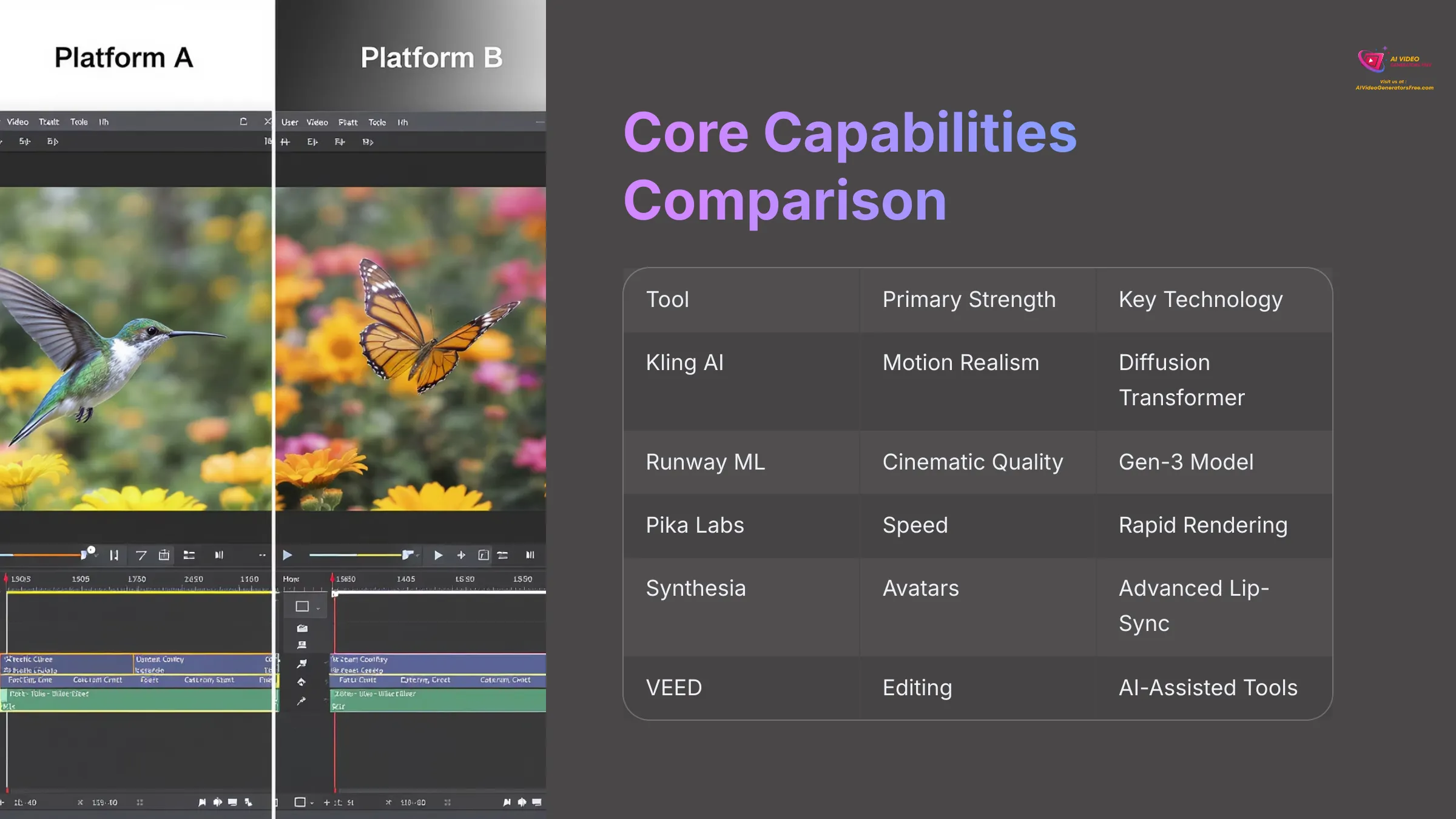This screenshot has width=1456, height=819.
Task: Click the speaker icon in Platform B bottom bar
Action: click(522, 803)
